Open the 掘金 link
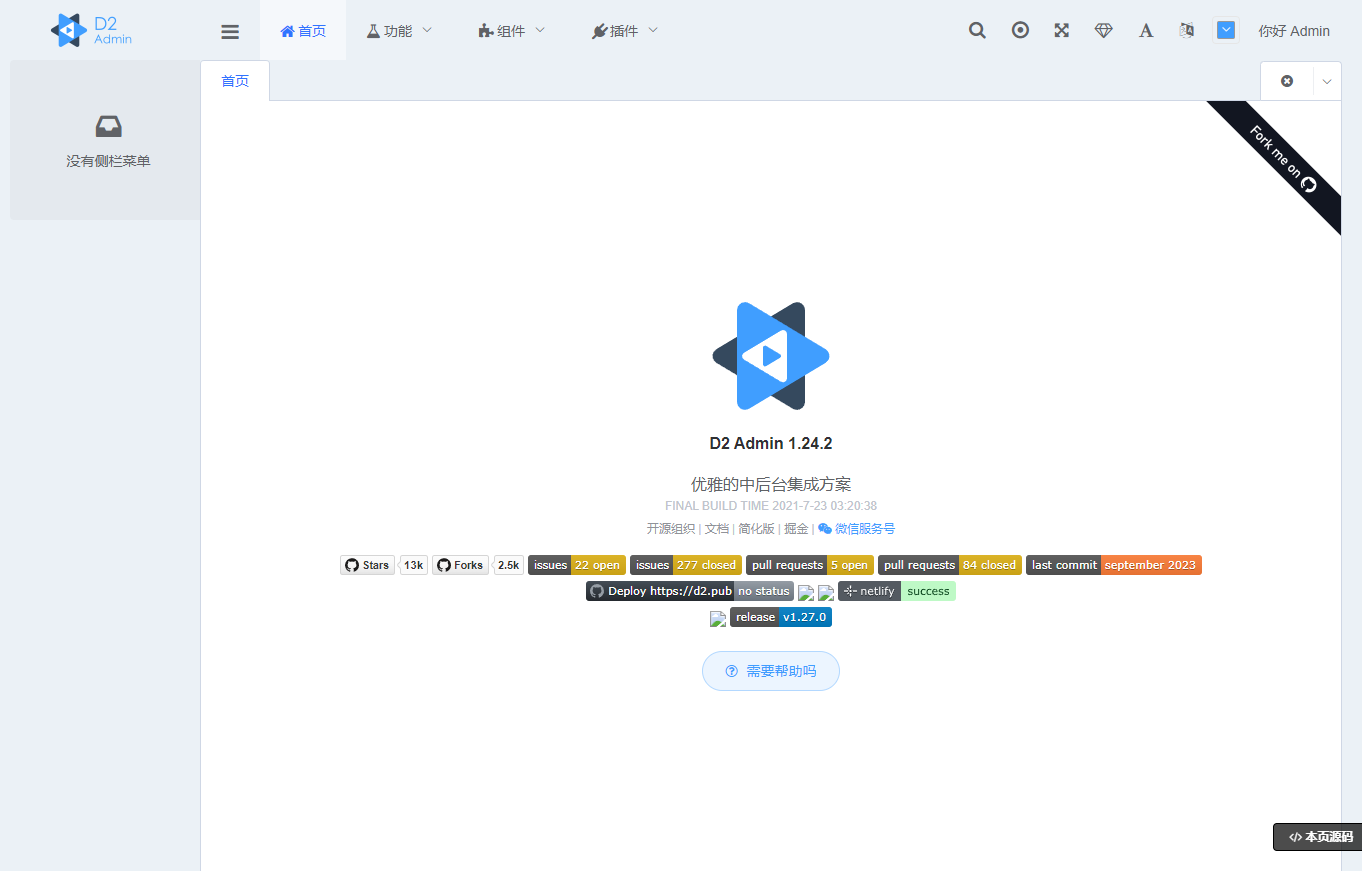Screen dimensions: 1362x871 tap(796, 529)
